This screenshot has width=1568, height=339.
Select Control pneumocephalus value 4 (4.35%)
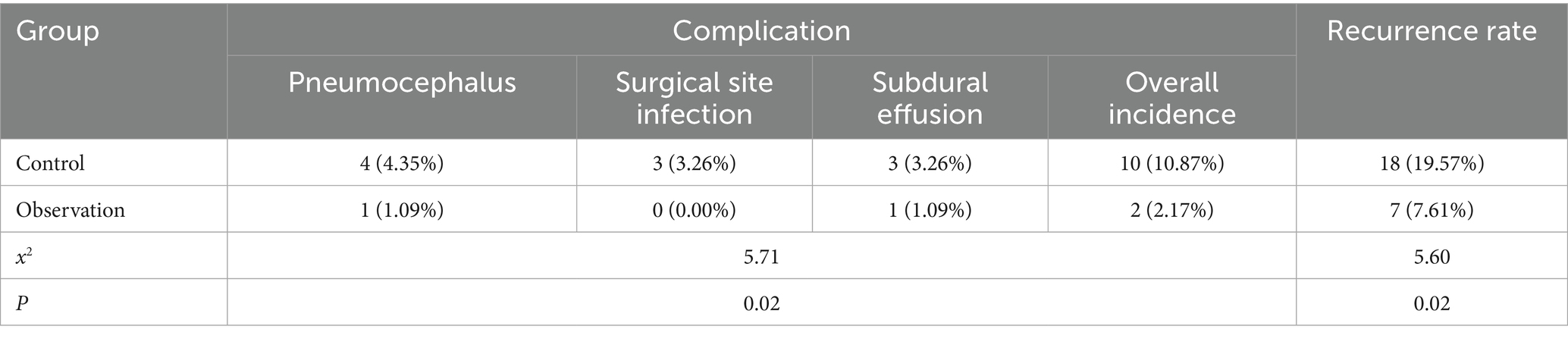coord(402,163)
